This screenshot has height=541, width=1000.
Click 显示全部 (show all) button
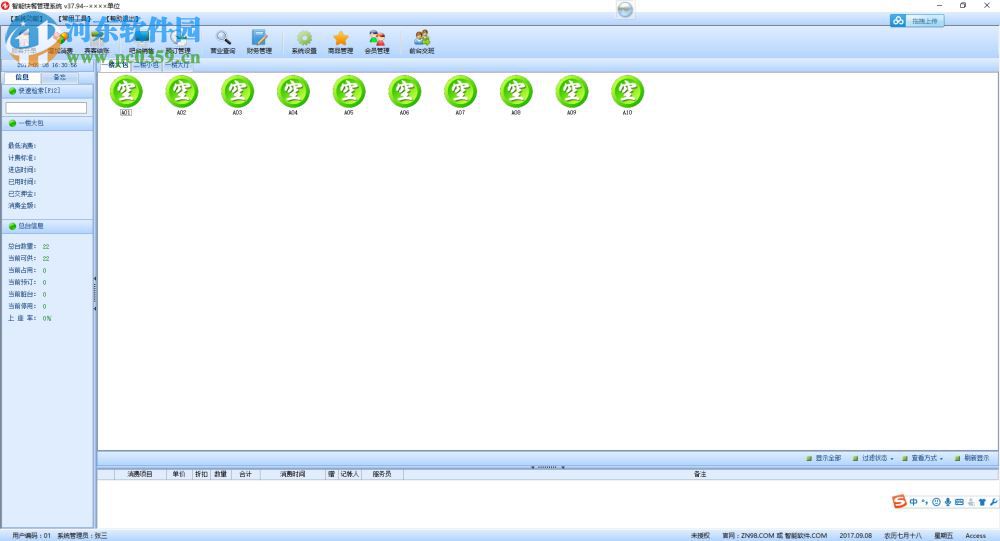coord(823,458)
